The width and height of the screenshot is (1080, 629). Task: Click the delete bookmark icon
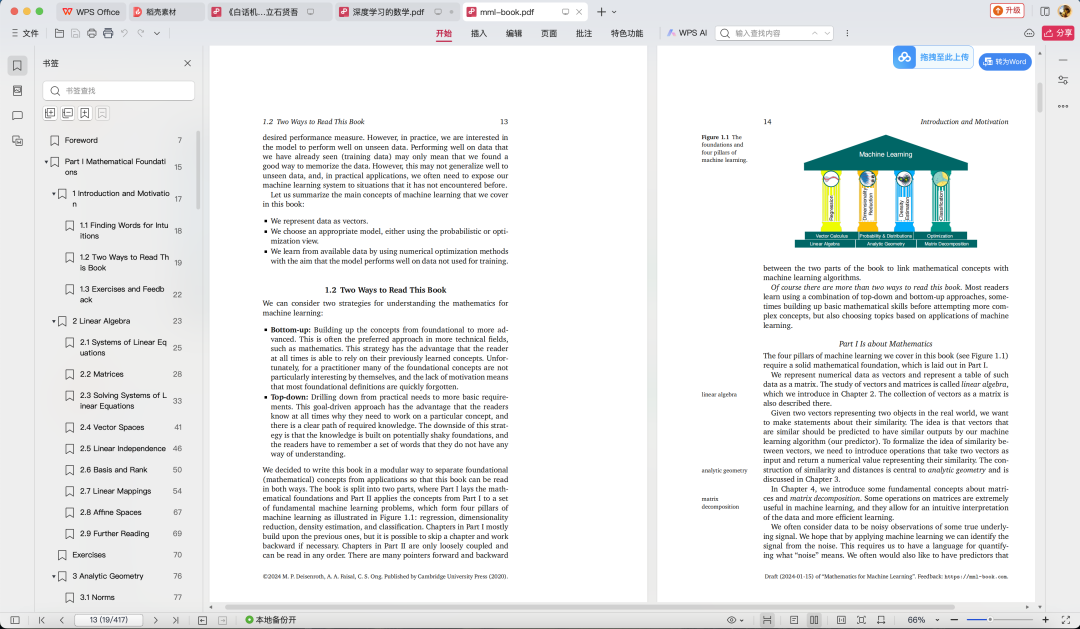click(102, 113)
